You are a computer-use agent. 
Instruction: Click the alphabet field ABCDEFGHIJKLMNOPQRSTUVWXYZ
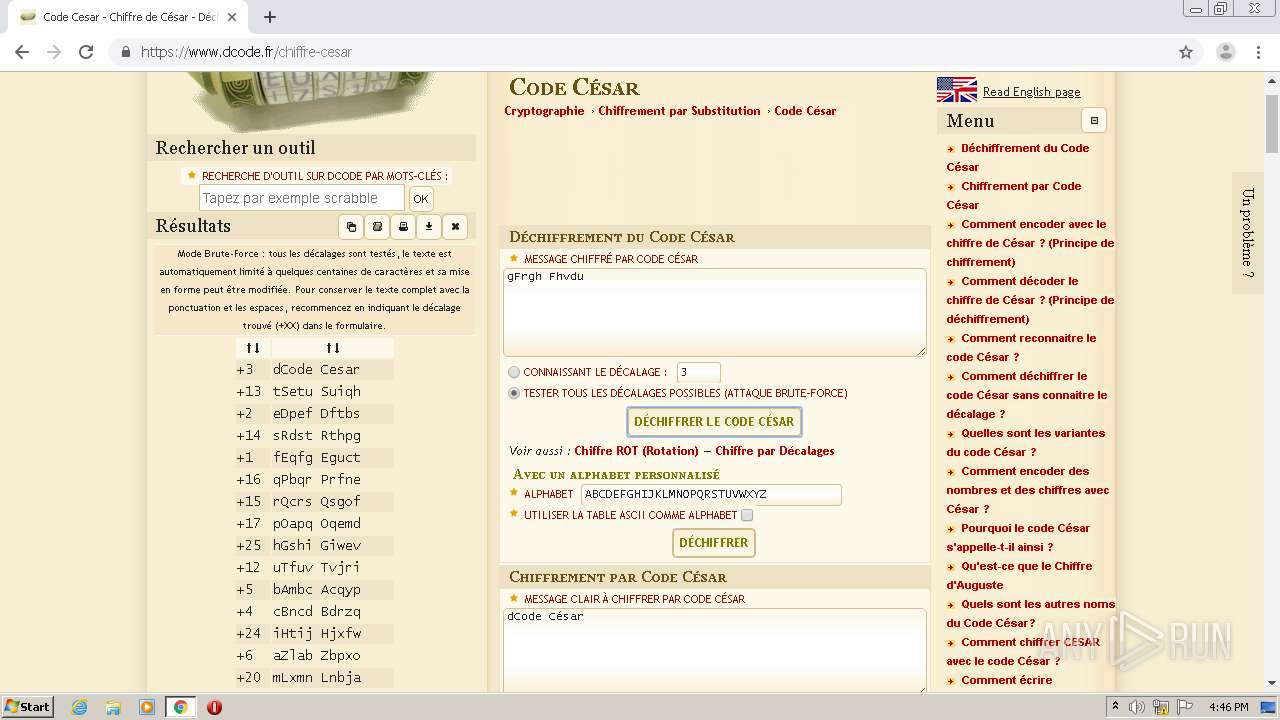coord(711,494)
